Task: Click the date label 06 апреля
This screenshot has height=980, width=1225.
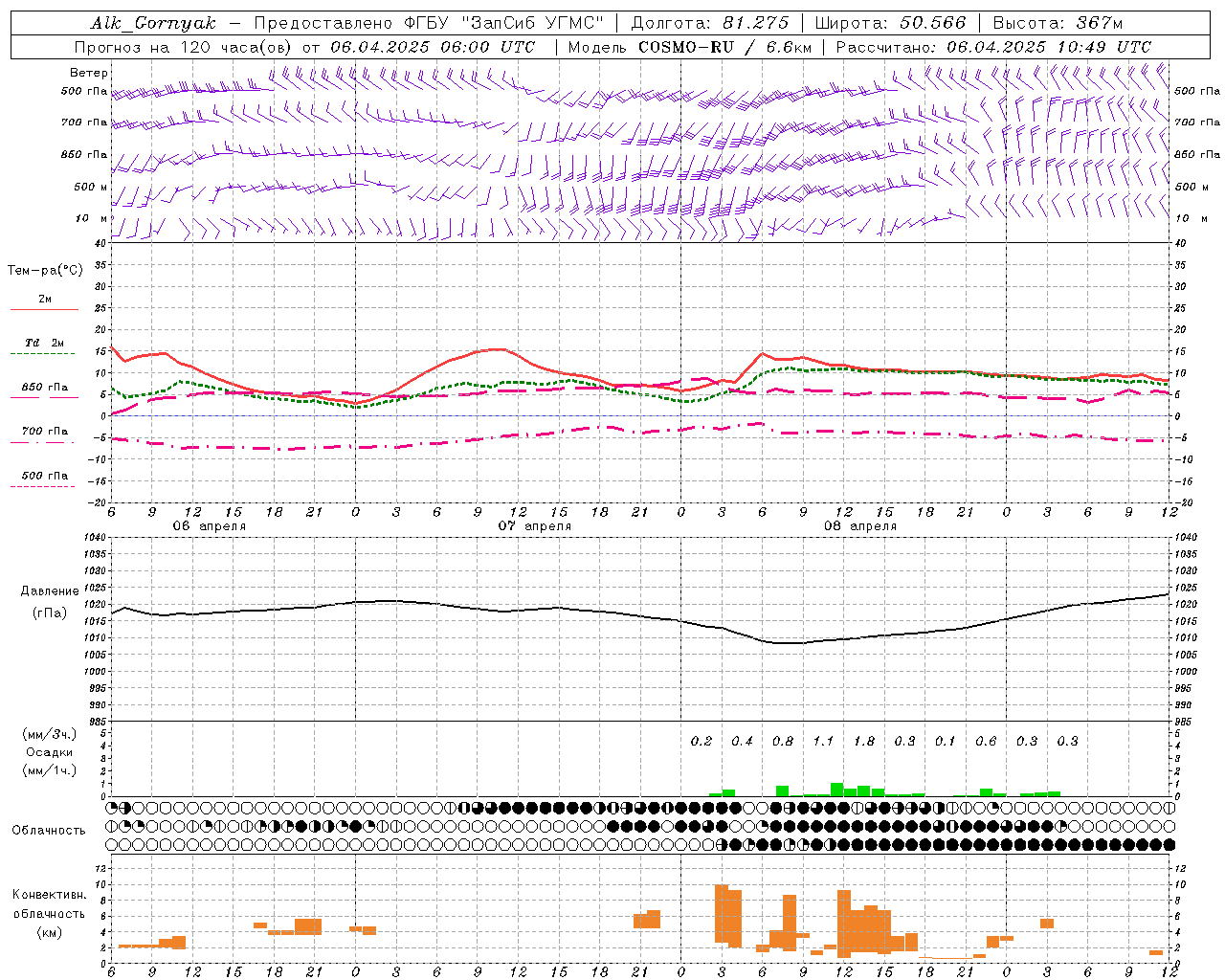Action: tap(209, 526)
